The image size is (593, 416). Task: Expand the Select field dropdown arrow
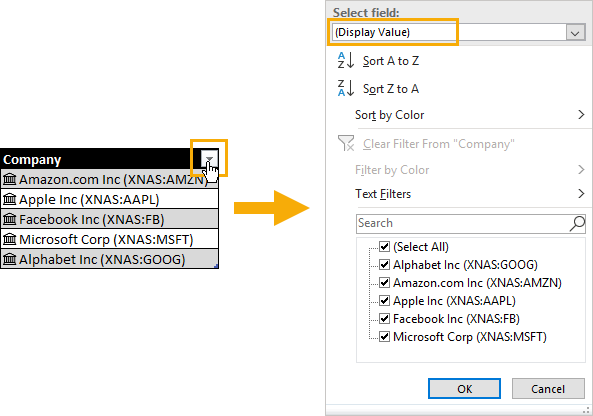point(575,33)
